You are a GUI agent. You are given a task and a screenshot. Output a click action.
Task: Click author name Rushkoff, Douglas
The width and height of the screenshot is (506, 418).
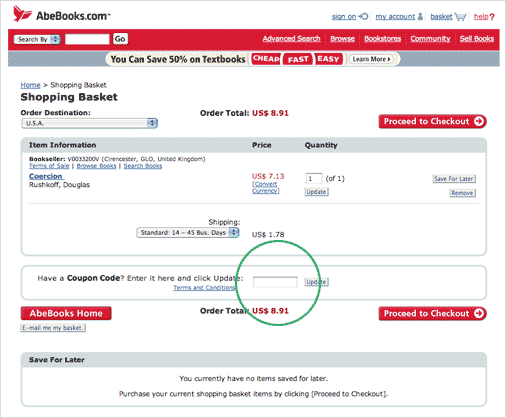click(59, 185)
